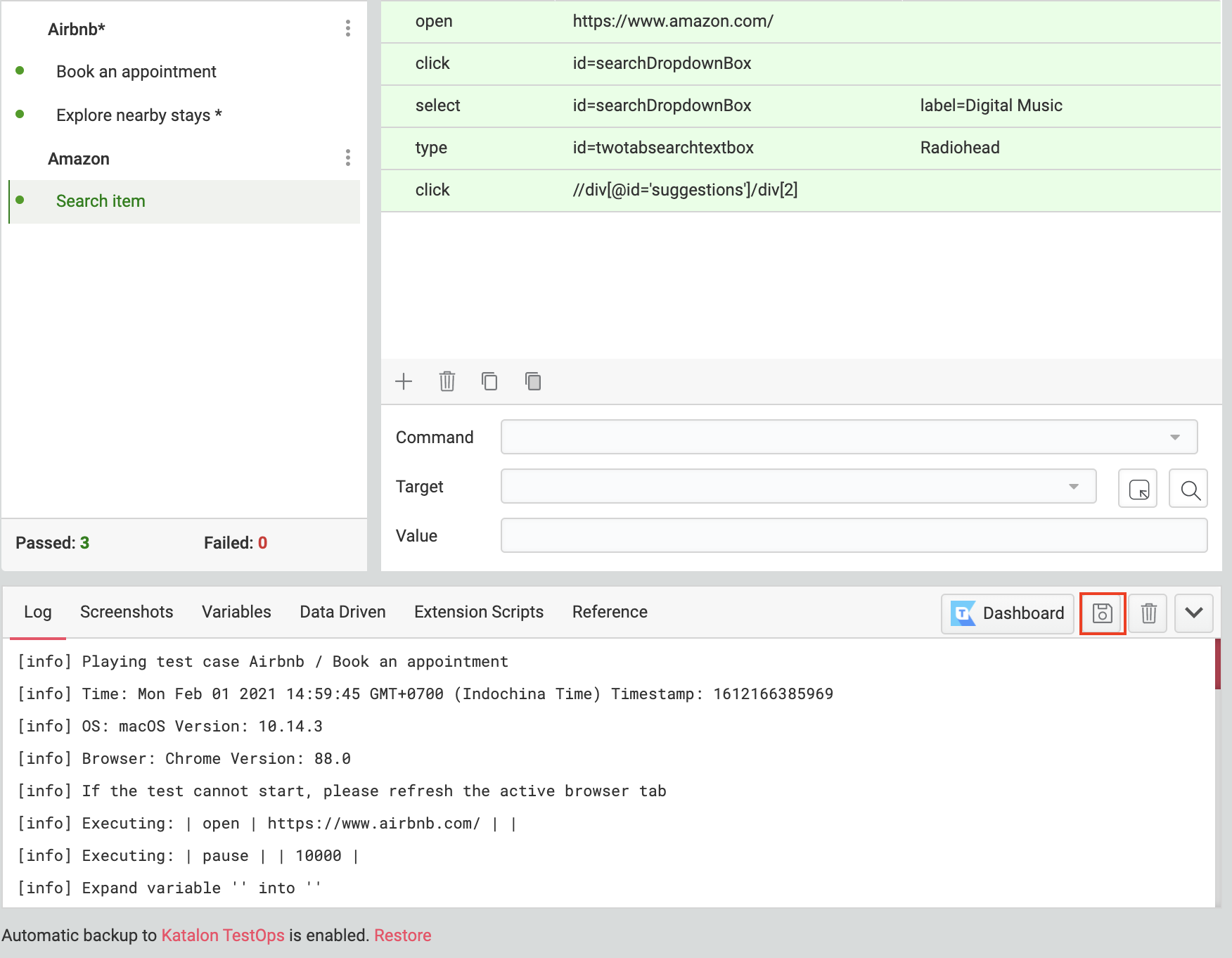Select the Explore nearby stays test case
Viewport: 1232px width, 958px height.
139,115
